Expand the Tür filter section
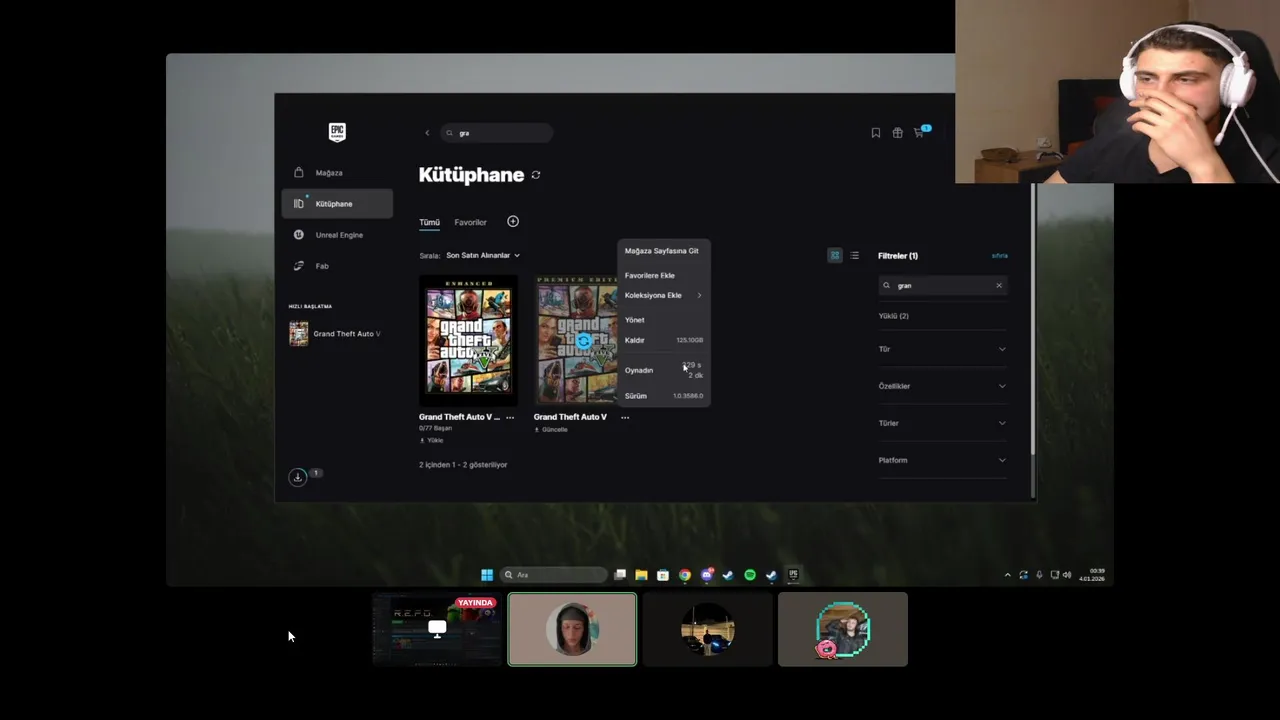Image resolution: width=1280 pixels, height=720 pixels. coord(942,349)
